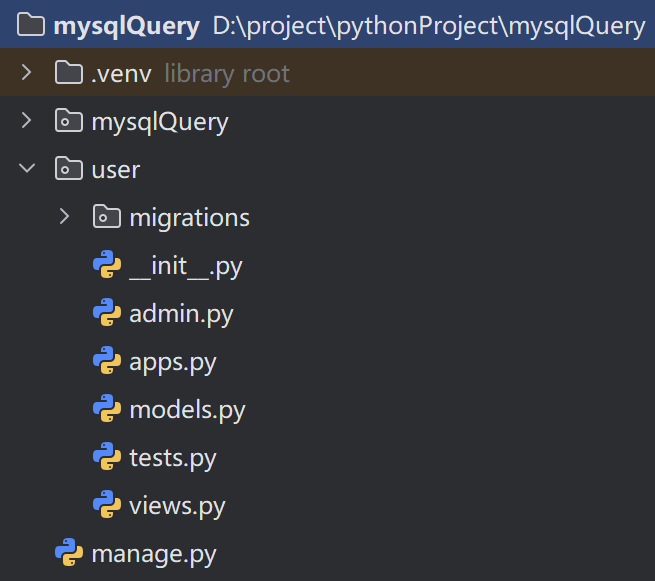Click the Python icon next to apps.py
Screen dimensions: 655x581
pyautogui.click(x=107, y=361)
